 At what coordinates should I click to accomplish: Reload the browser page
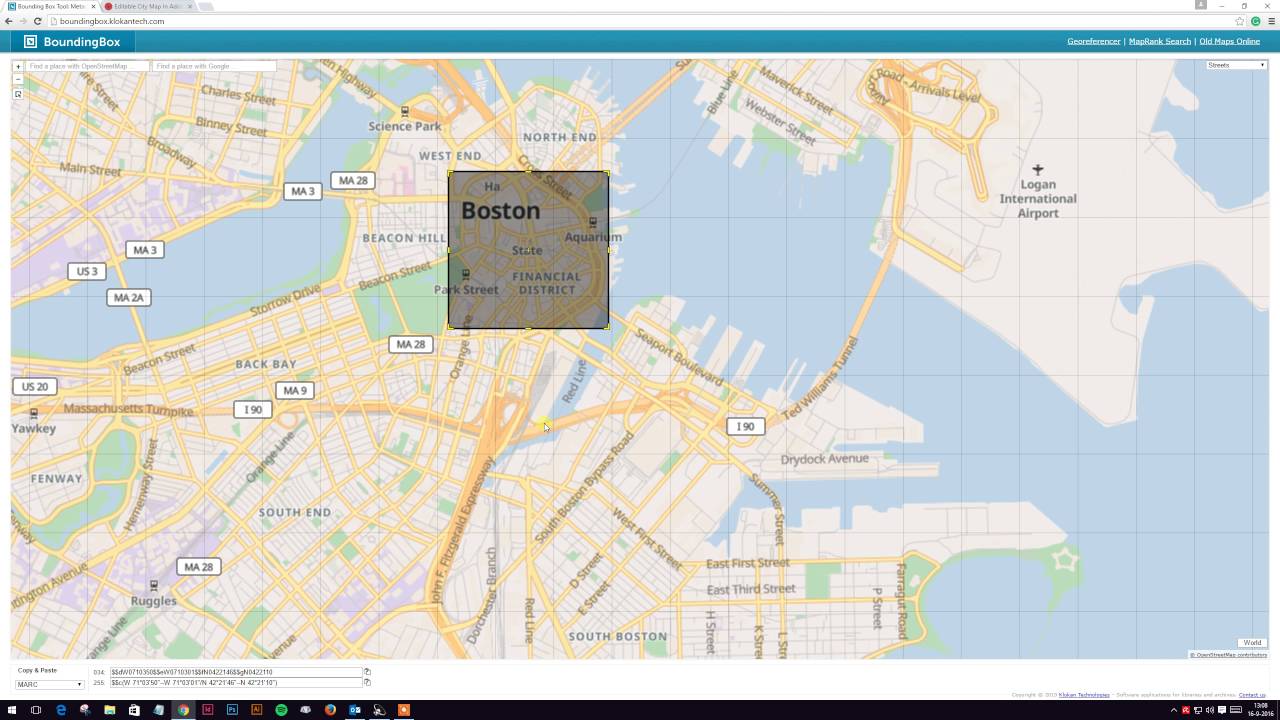(38, 21)
